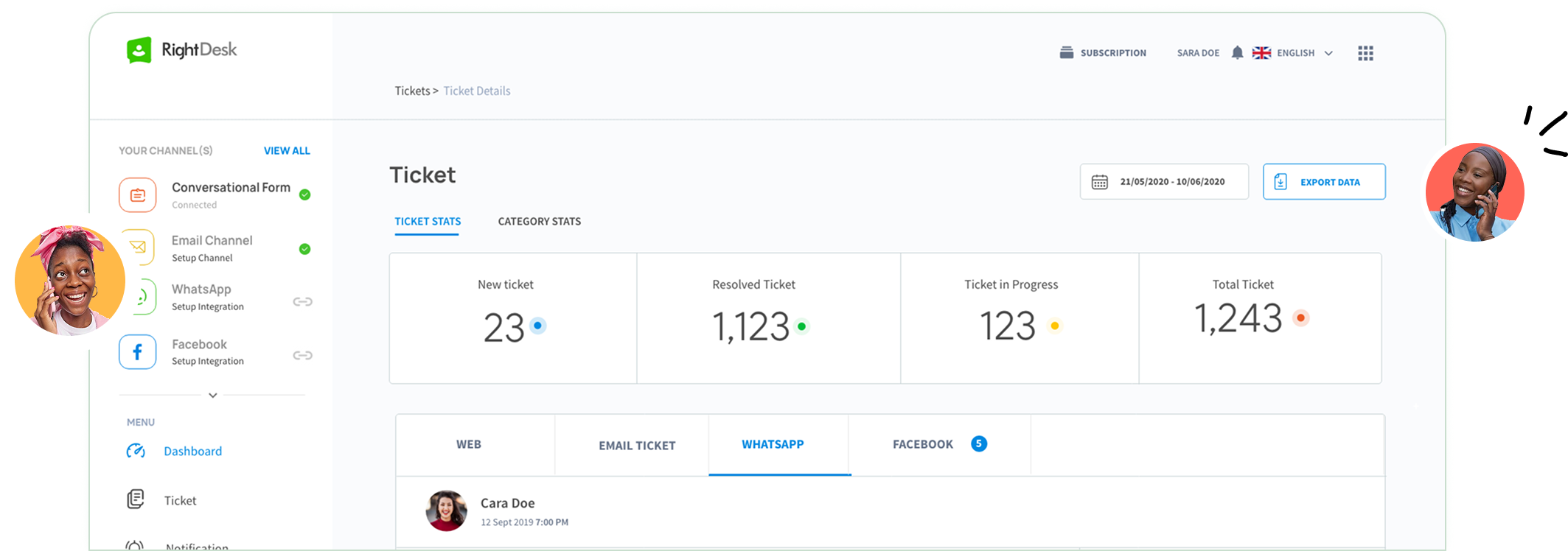The image size is (1568, 551).
Task: Click the Facebook link integration icon
Action: coord(302,356)
